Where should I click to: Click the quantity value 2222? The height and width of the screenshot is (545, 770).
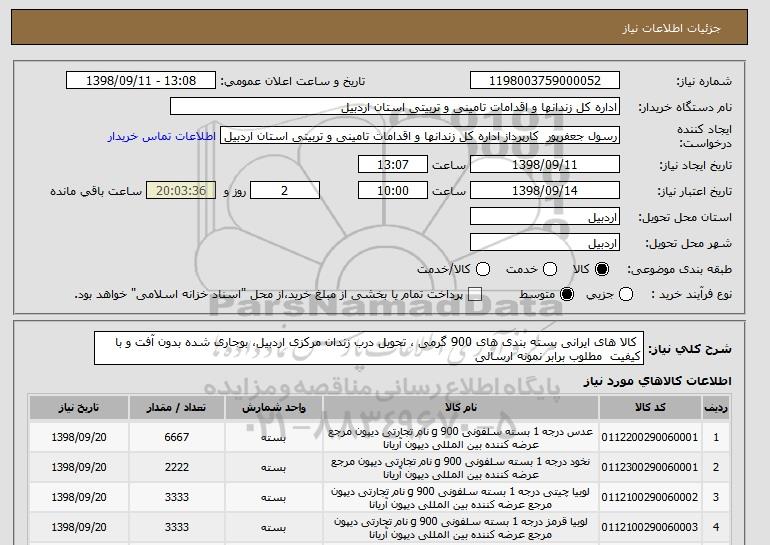(177, 467)
